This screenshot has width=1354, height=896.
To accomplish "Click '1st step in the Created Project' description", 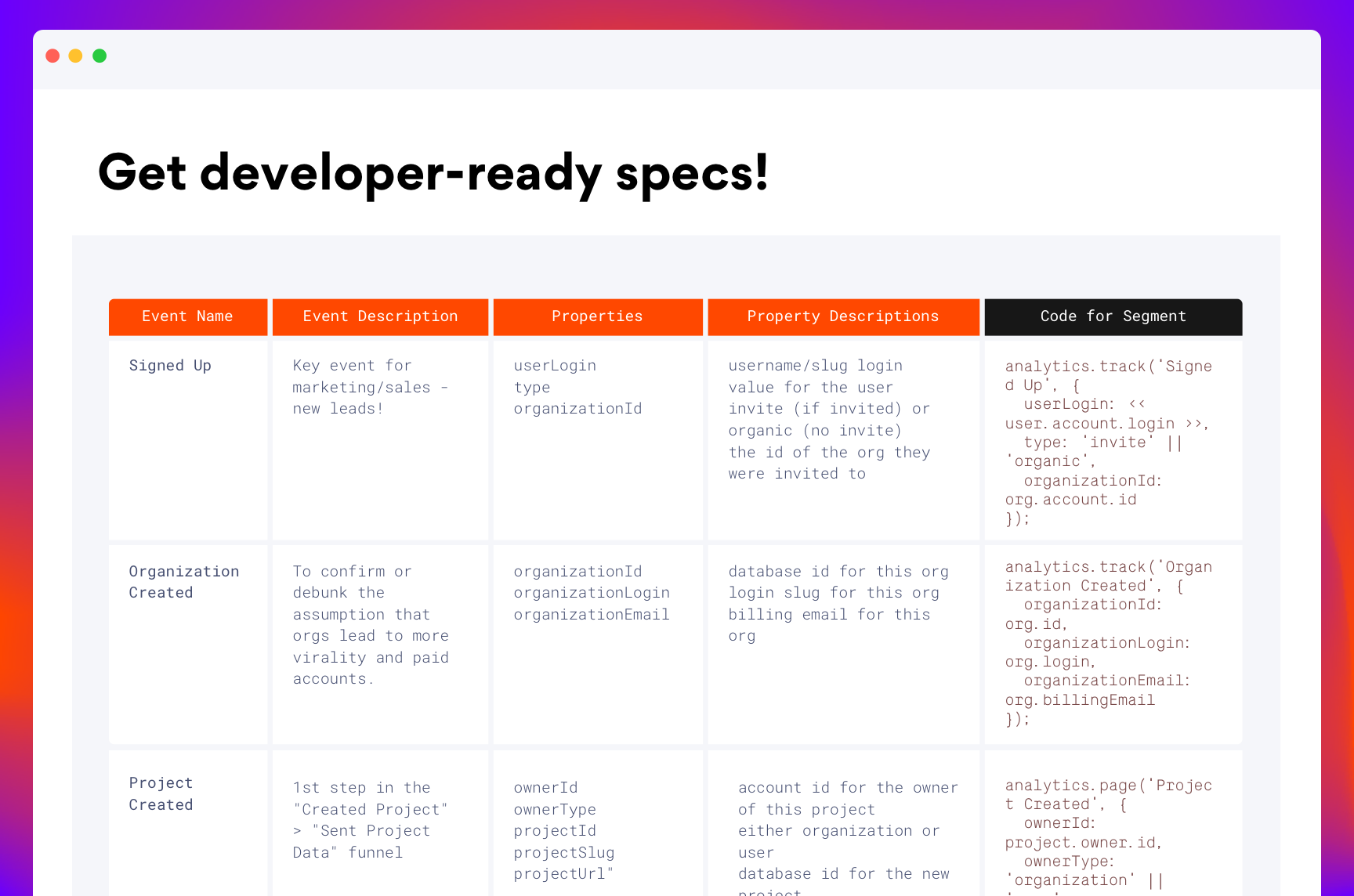I will pos(380,823).
